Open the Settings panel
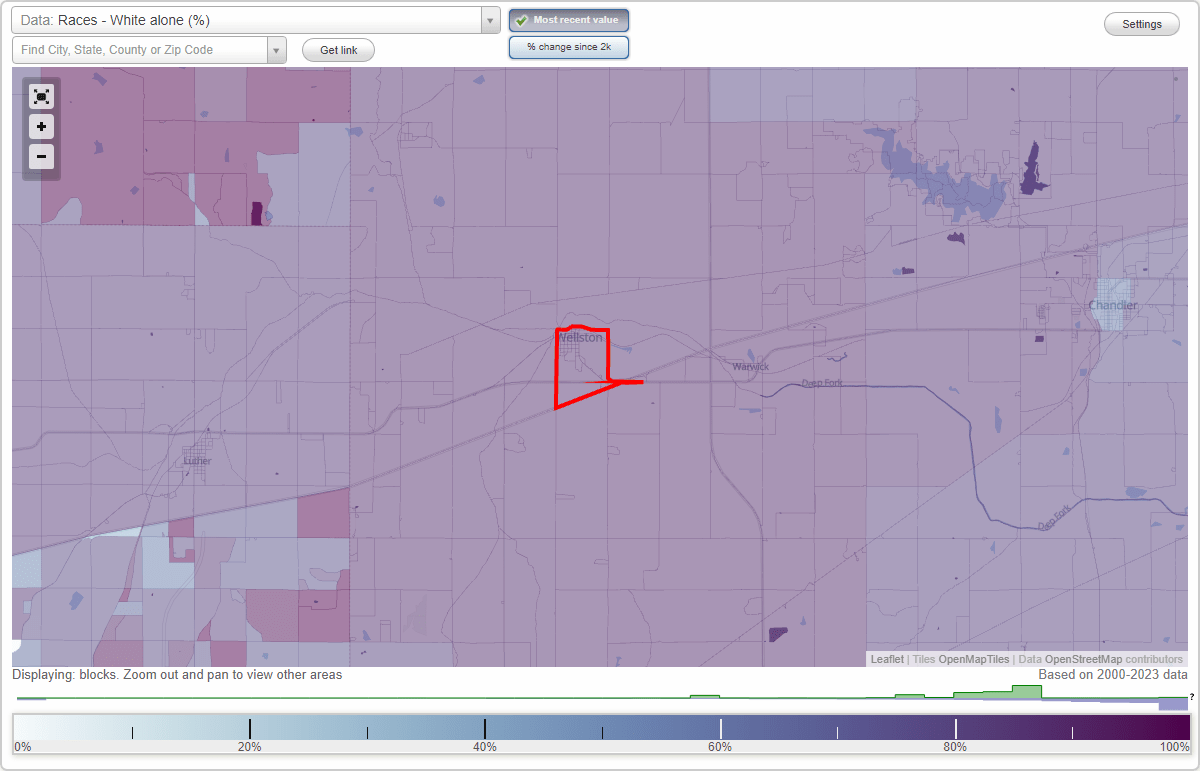Image resolution: width=1200 pixels, height=771 pixels. tap(1141, 23)
